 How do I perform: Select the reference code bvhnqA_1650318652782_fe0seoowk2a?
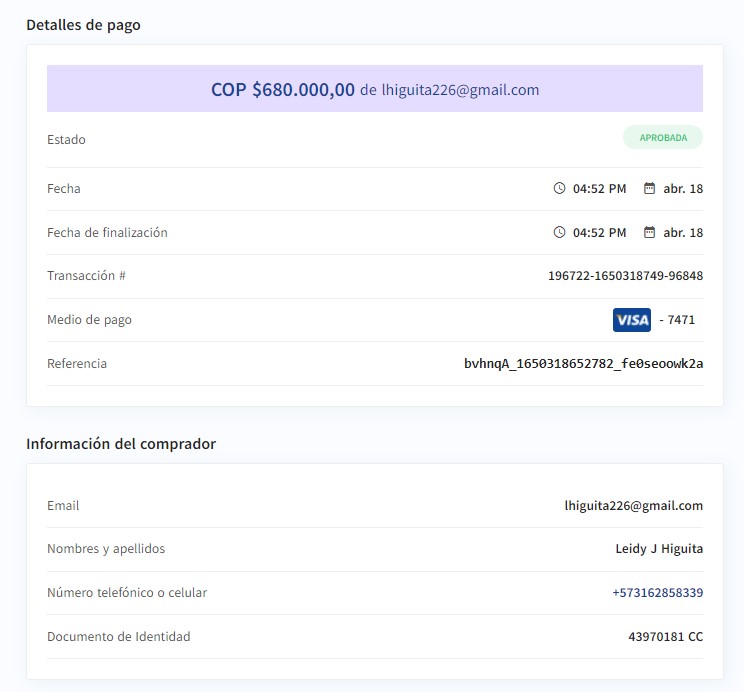tap(583, 364)
